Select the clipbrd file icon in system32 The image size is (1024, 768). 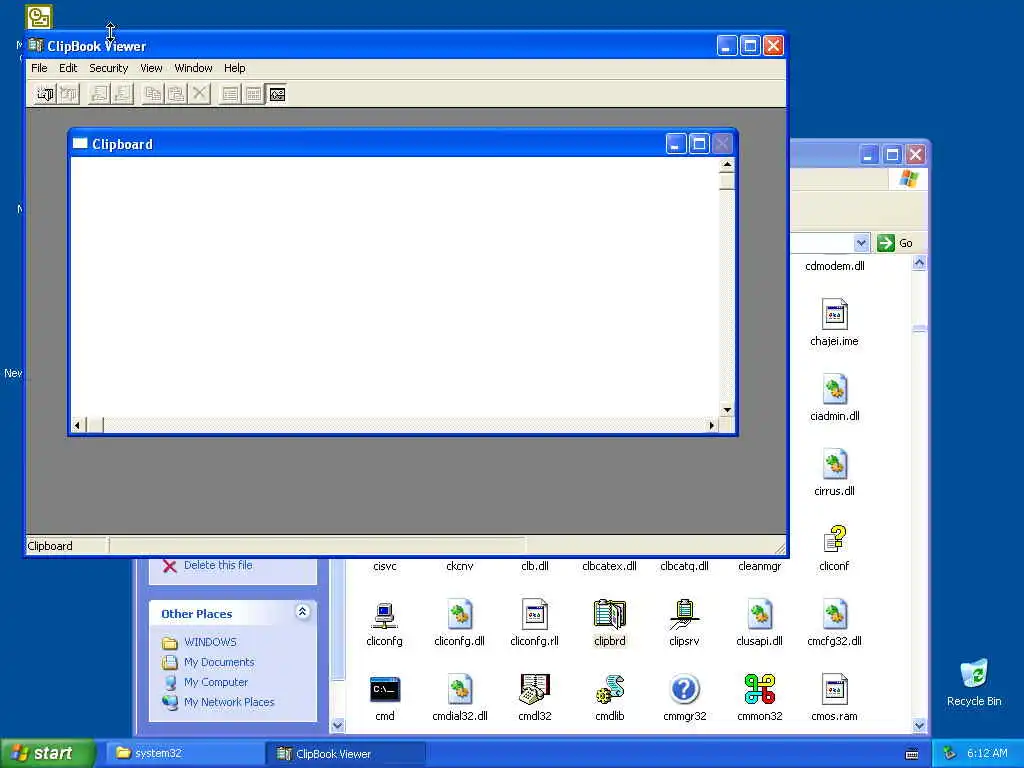point(609,615)
